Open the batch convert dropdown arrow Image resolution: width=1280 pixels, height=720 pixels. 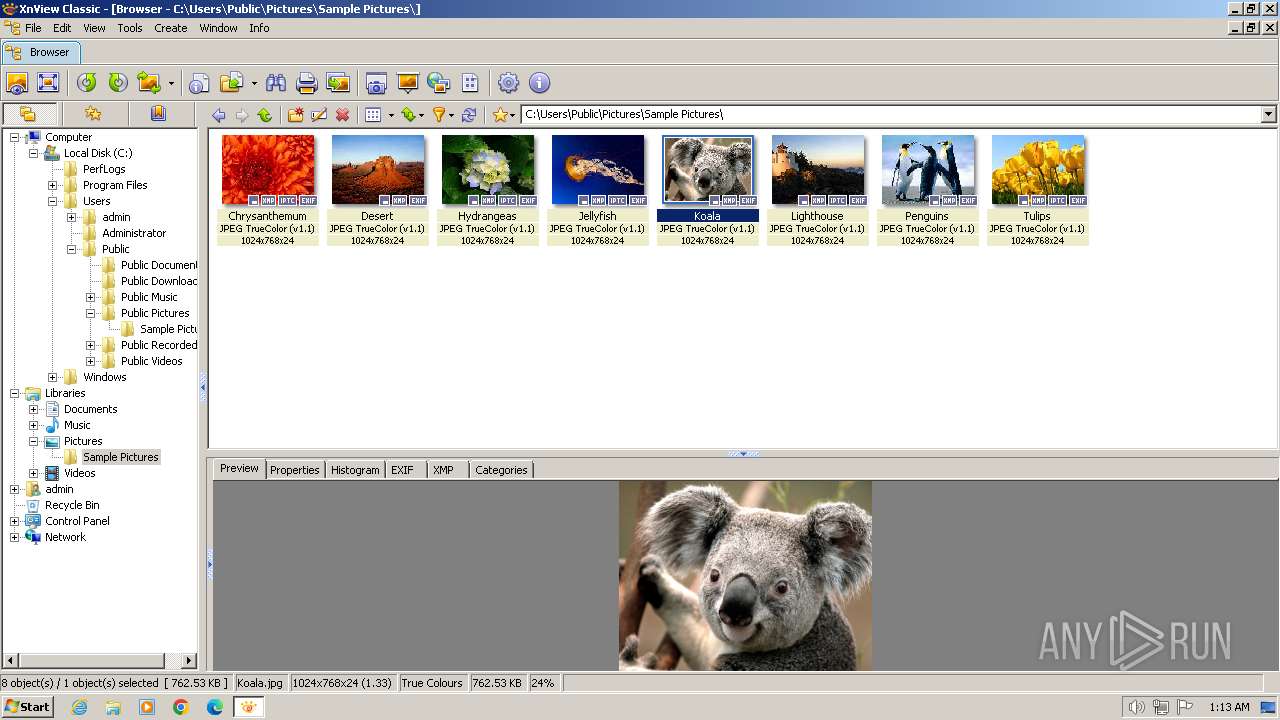(254, 83)
